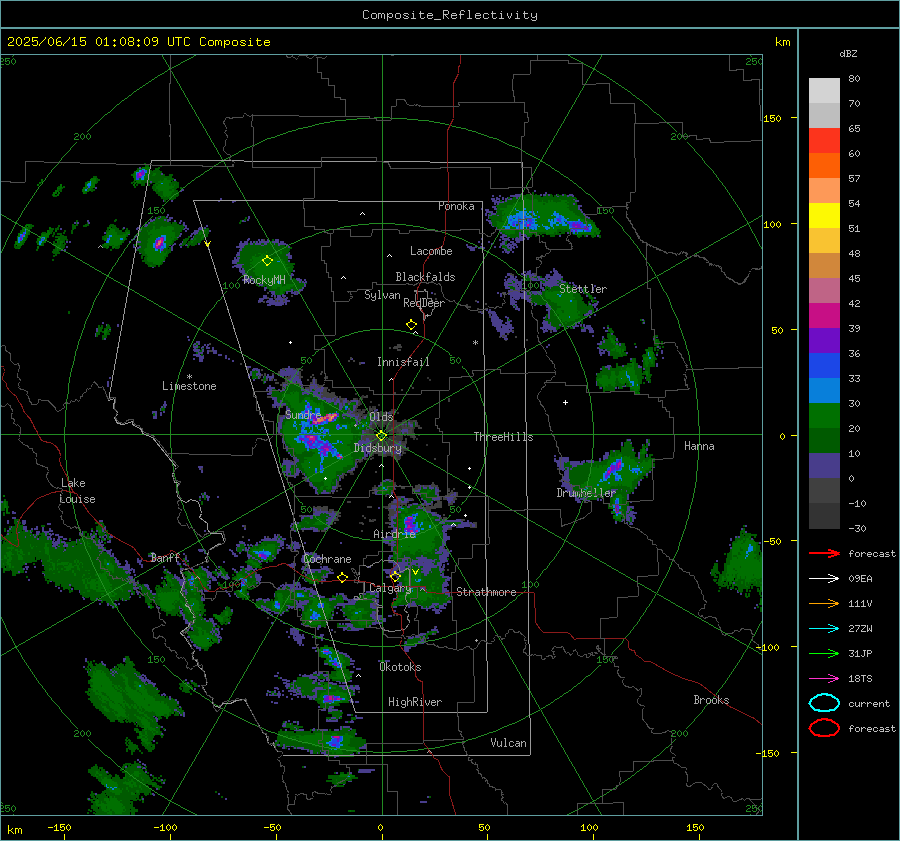
Task: Click the orange 111V arrow in legend
Action: 824,603
